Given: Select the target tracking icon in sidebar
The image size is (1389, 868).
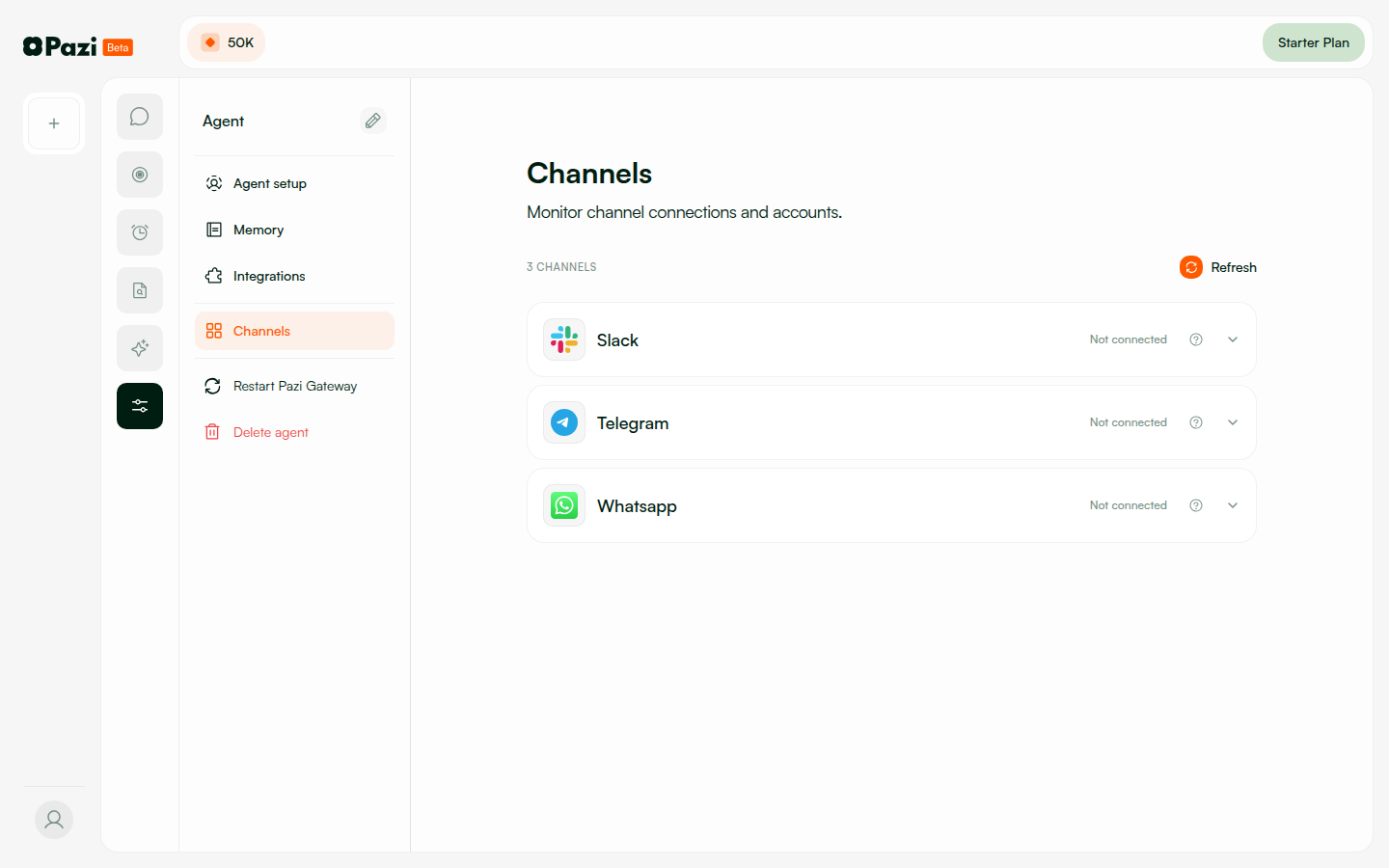Looking at the screenshot, I should click(x=140, y=174).
